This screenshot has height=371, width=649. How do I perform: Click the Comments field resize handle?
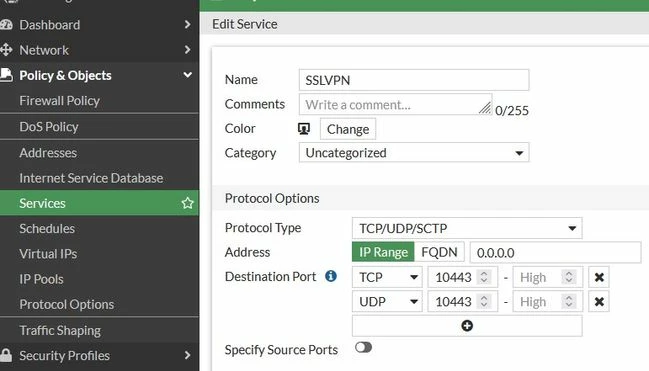(x=485, y=108)
